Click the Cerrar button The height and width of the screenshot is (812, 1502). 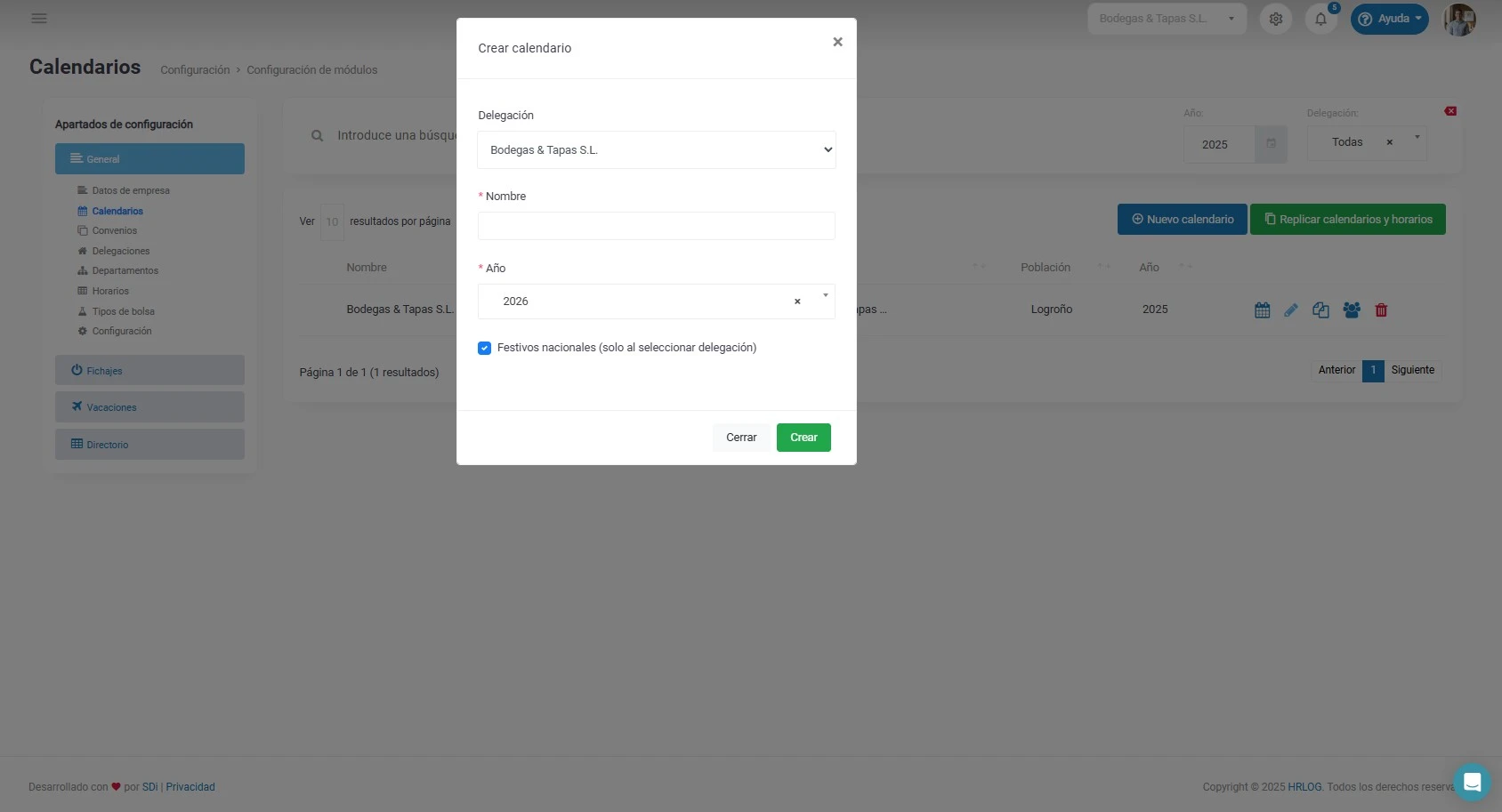[x=741, y=438]
